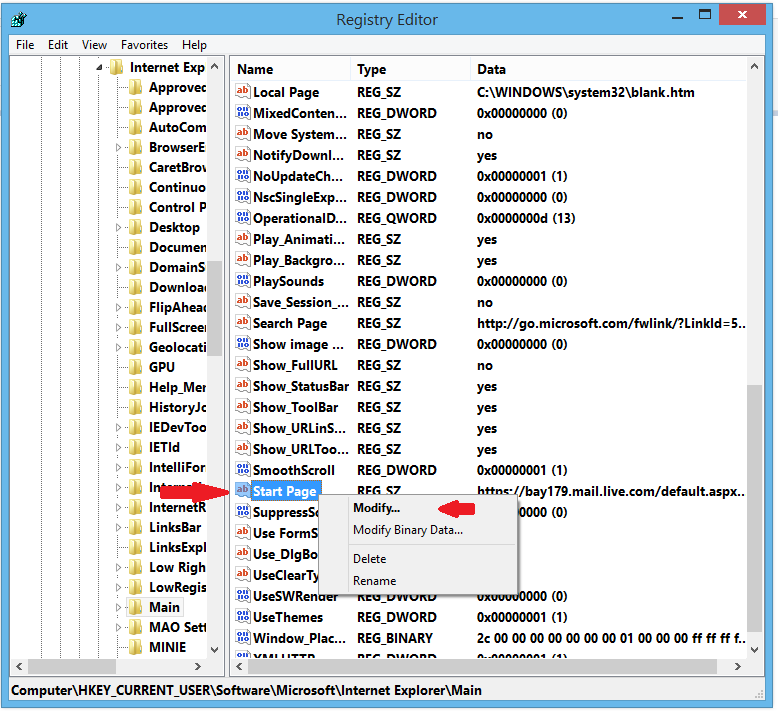The width and height of the screenshot is (778, 711).
Task: Select the AutoCom... key in tree
Action: [177, 128]
